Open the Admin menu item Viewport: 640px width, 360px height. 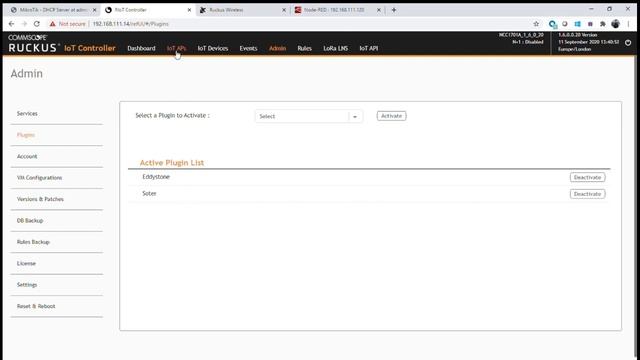(278, 48)
